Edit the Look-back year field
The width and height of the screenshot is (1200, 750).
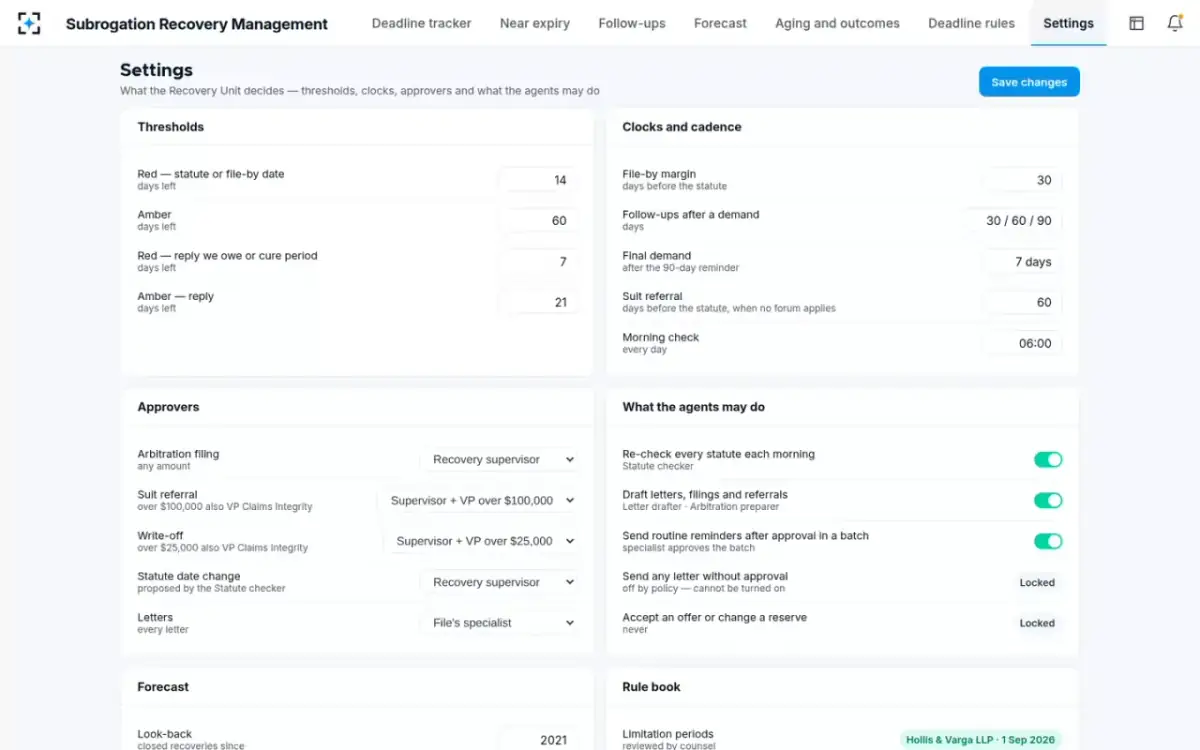coord(538,740)
